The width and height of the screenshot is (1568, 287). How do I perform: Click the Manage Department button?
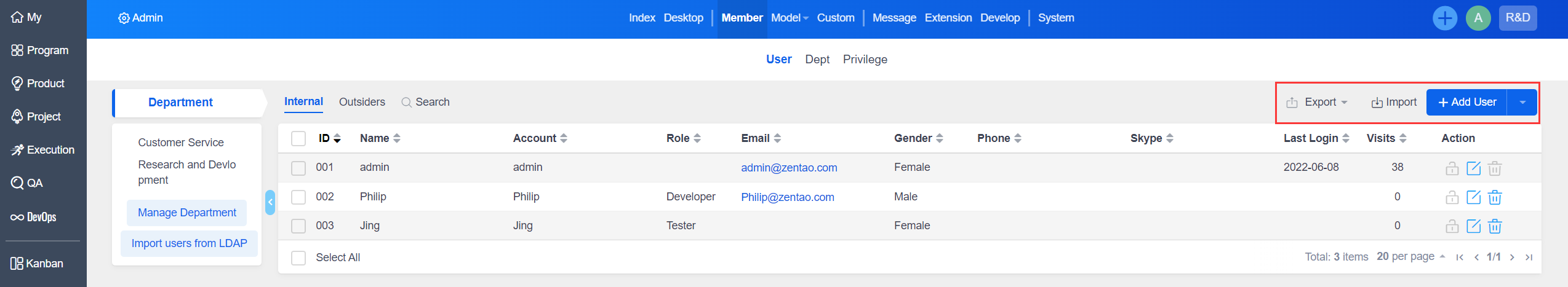click(186, 213)
